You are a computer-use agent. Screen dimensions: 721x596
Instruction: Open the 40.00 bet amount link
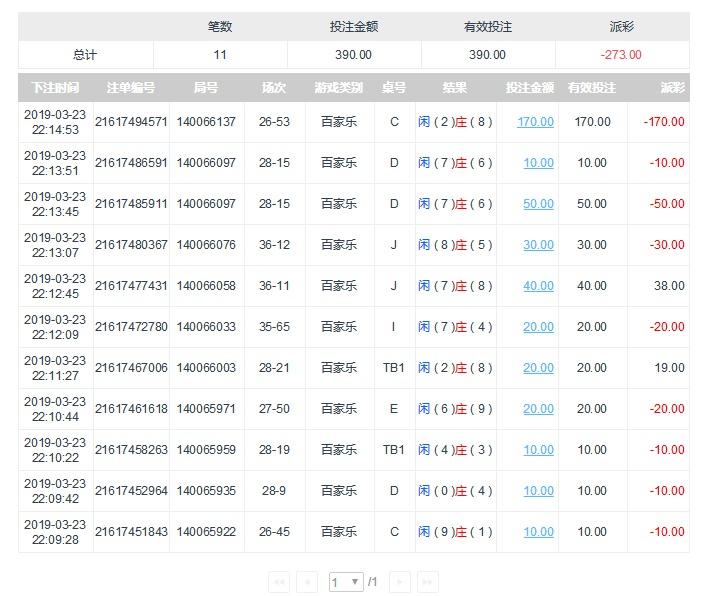[538, 286]
